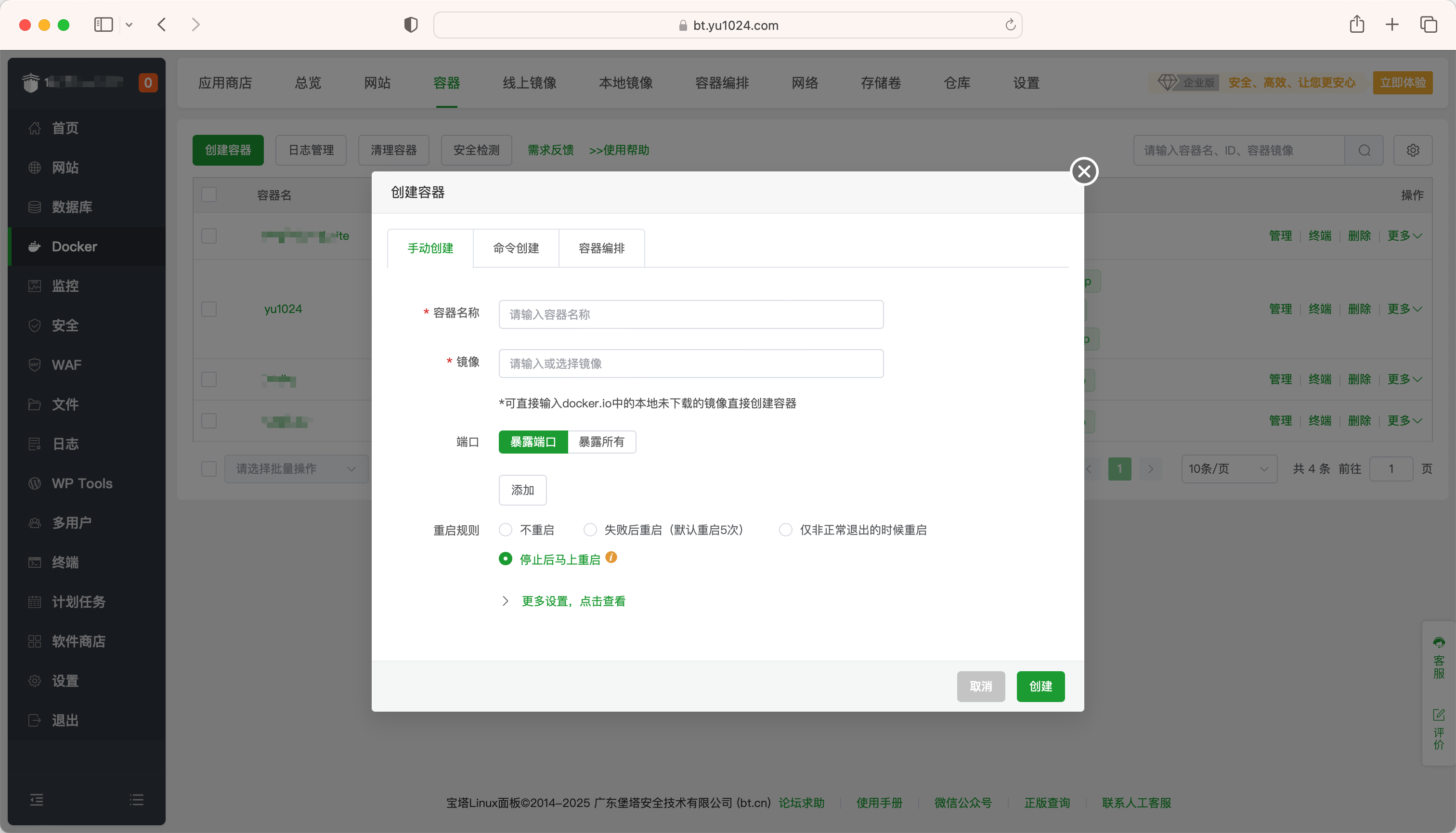
Task: Click the Docker icon in the sidebar
Action: [x=34, y=247]
